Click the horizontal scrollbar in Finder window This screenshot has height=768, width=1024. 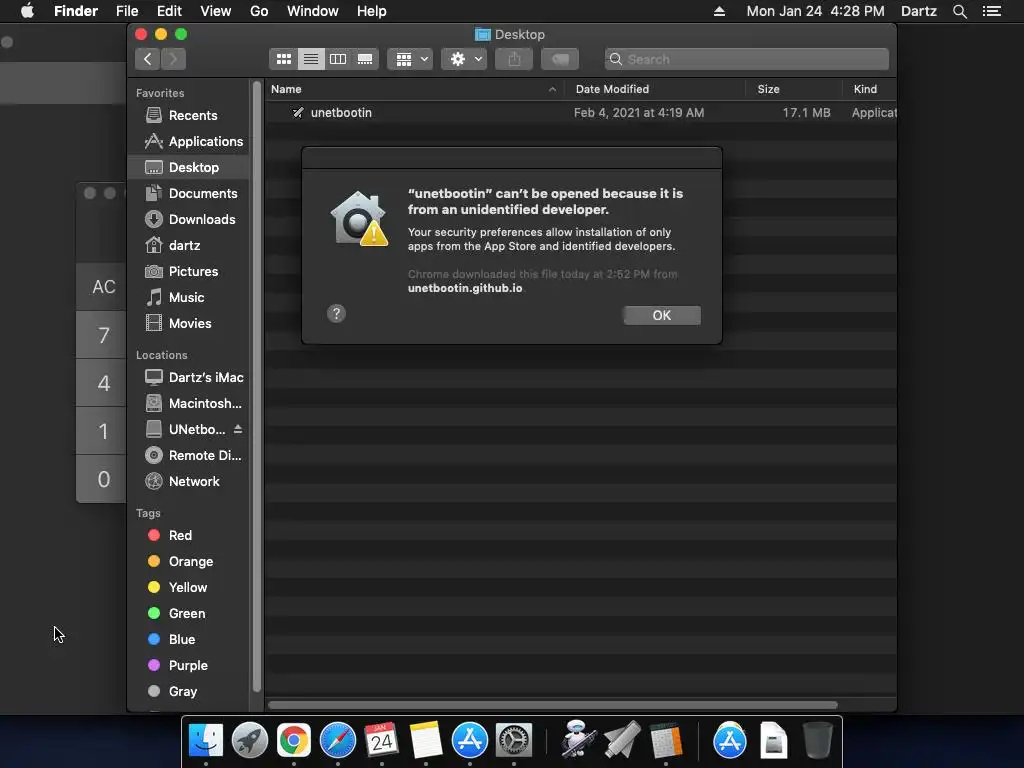pos(552,705)
